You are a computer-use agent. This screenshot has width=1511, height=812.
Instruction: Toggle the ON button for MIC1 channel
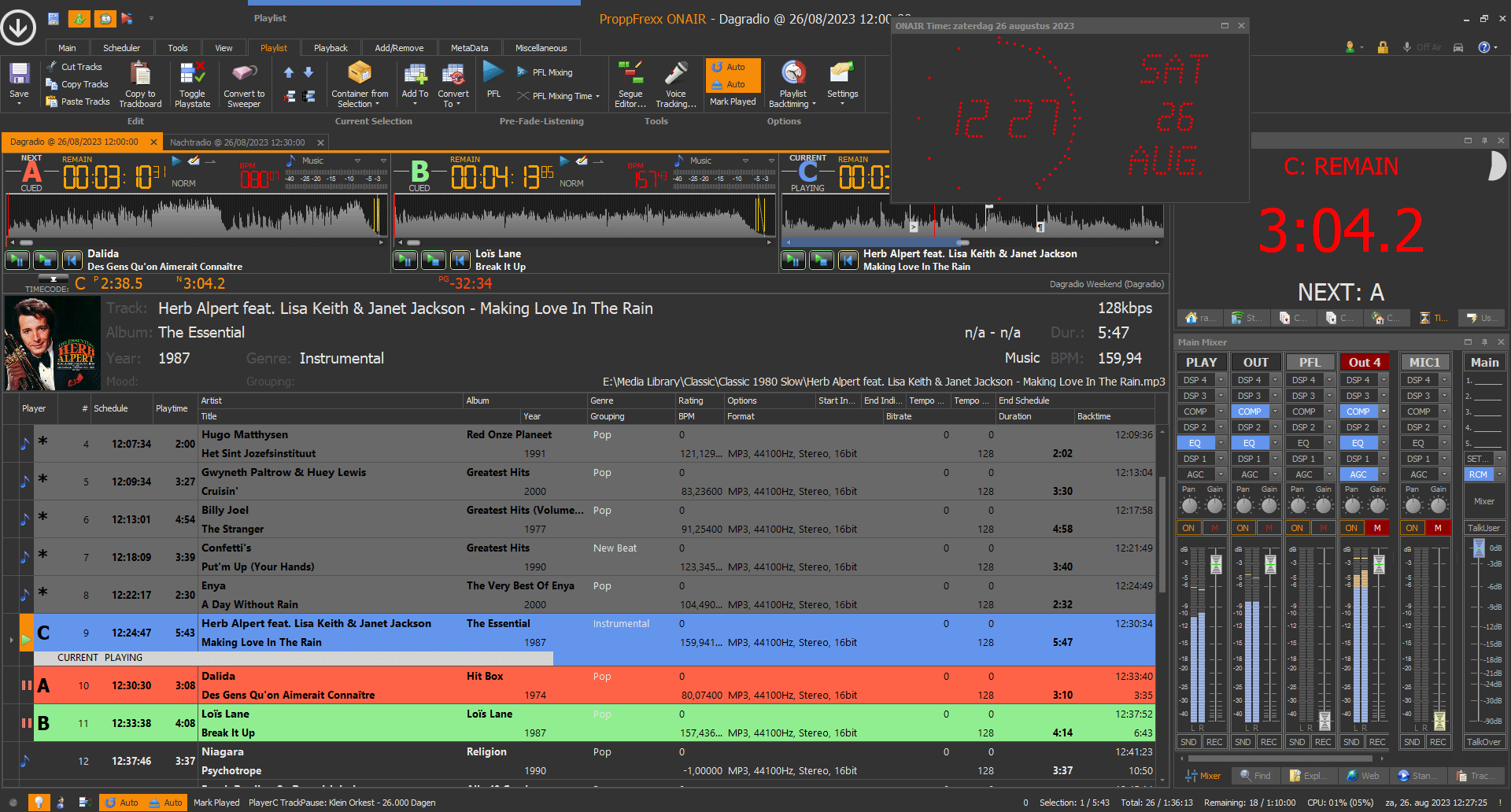tap(1413, 528)
